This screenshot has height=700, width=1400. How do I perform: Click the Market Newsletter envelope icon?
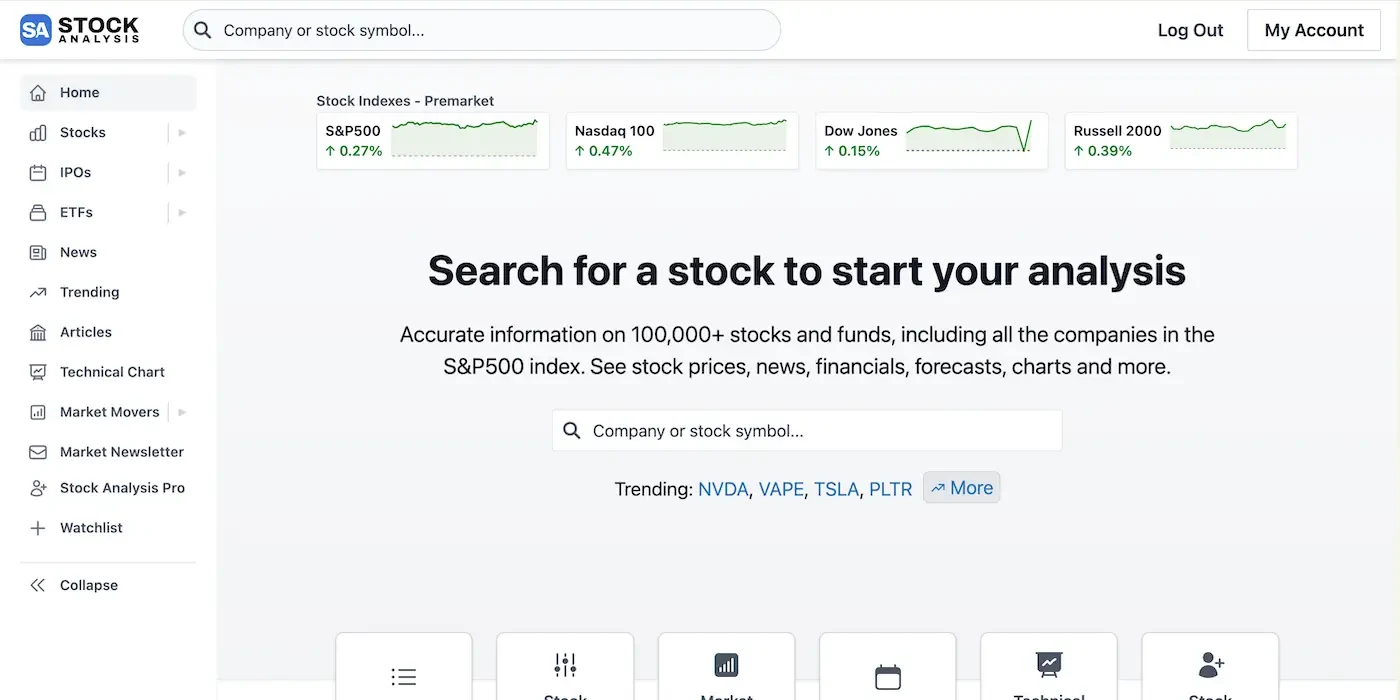[38, 452]
